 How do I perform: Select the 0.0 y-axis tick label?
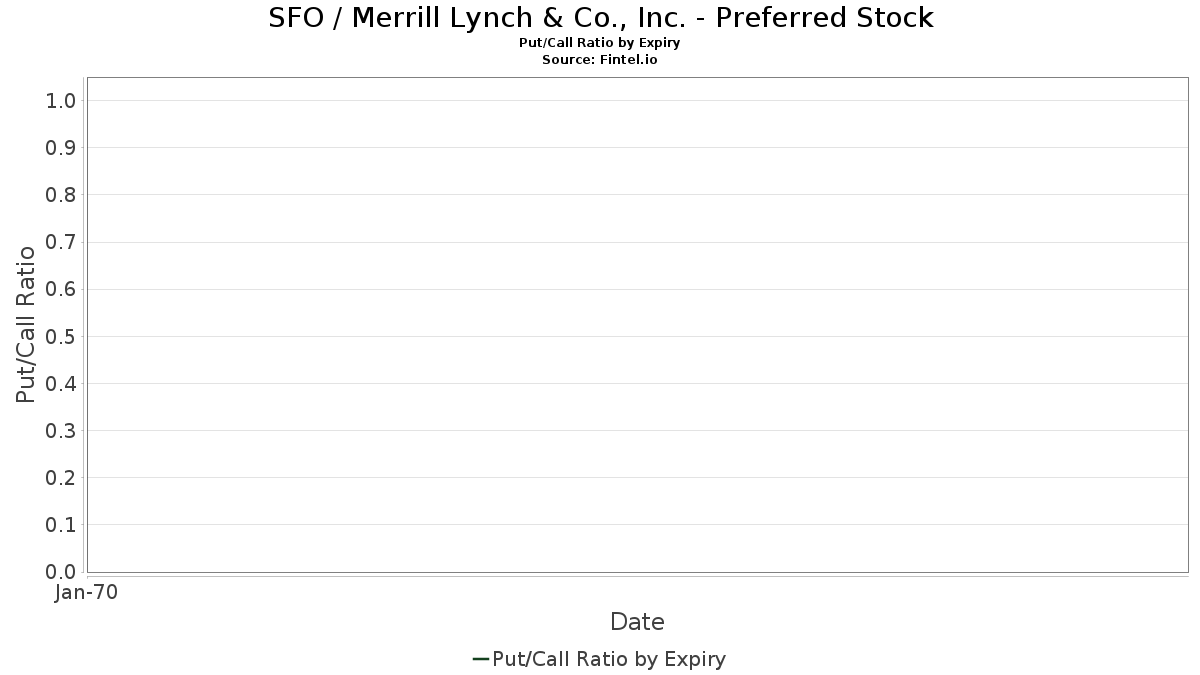(x=61, y=572)
